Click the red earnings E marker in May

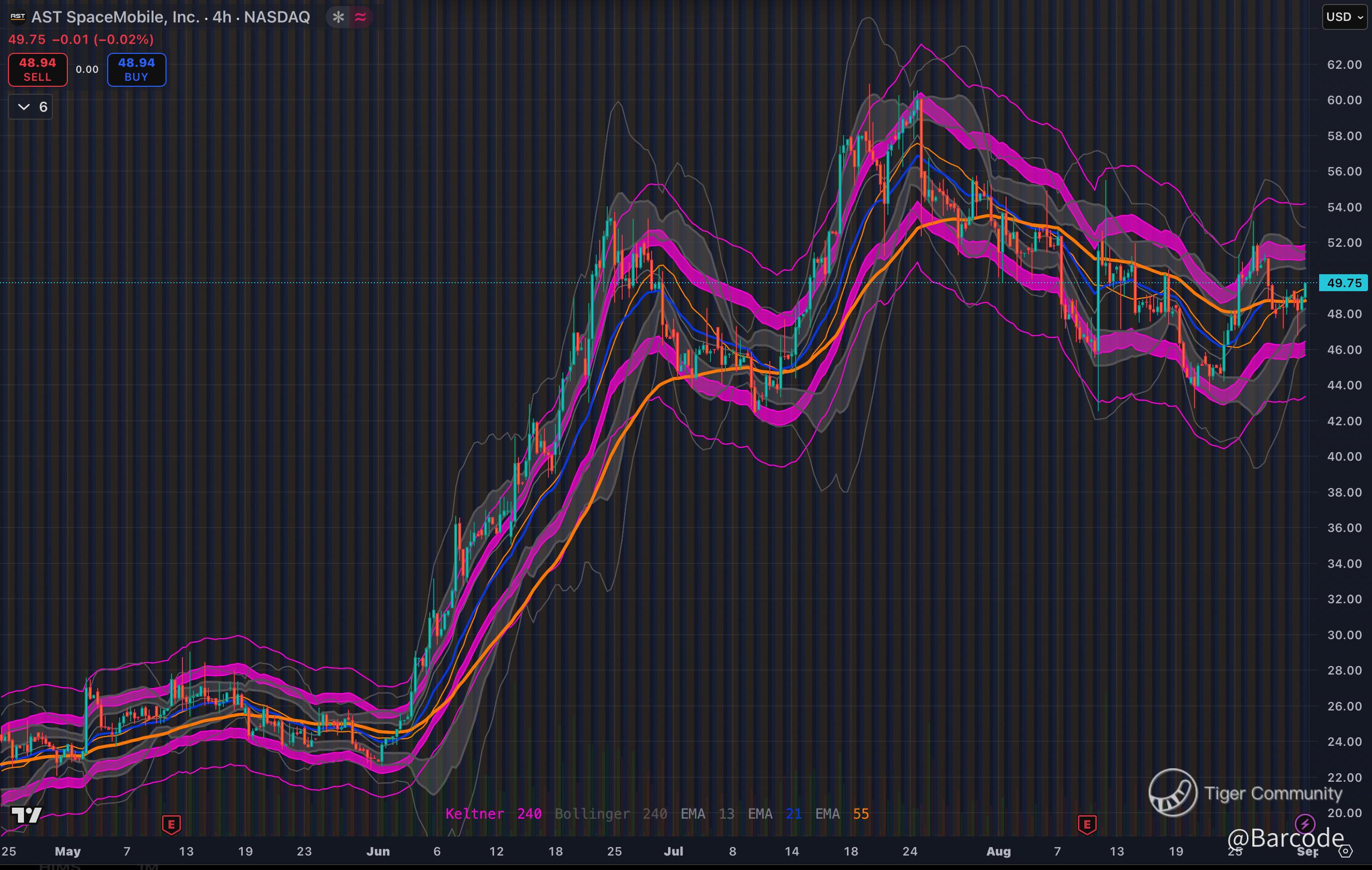tap(171, 824)
